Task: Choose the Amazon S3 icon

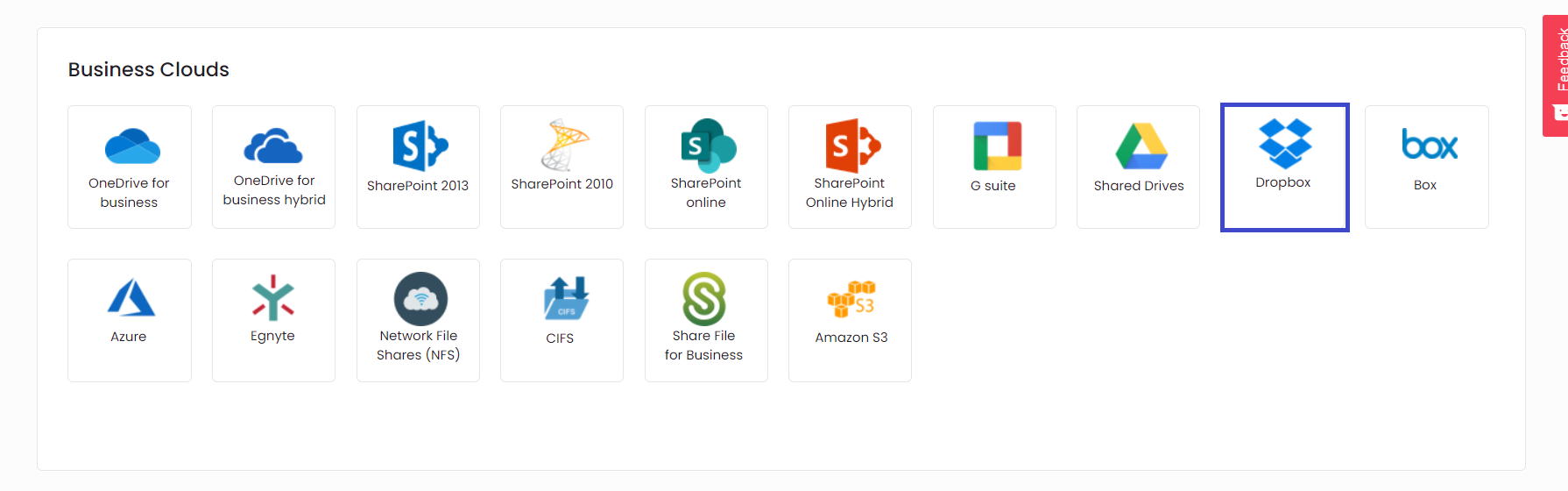Action: tap(851, 299)
